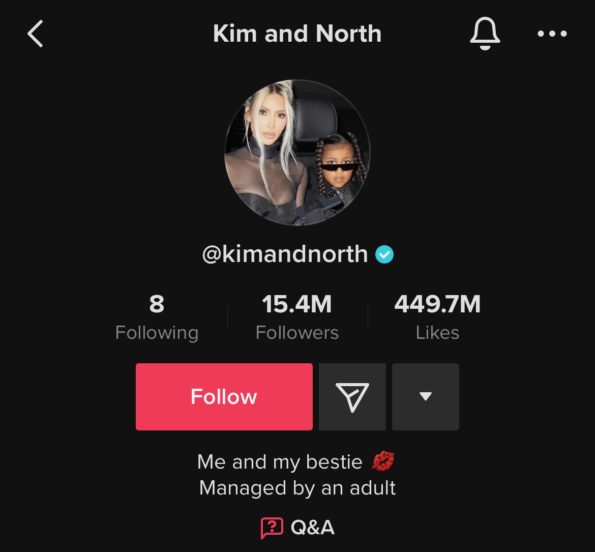Open the 449.7M Likes count
Screen dimensions: 595x552
pos(437,318)
